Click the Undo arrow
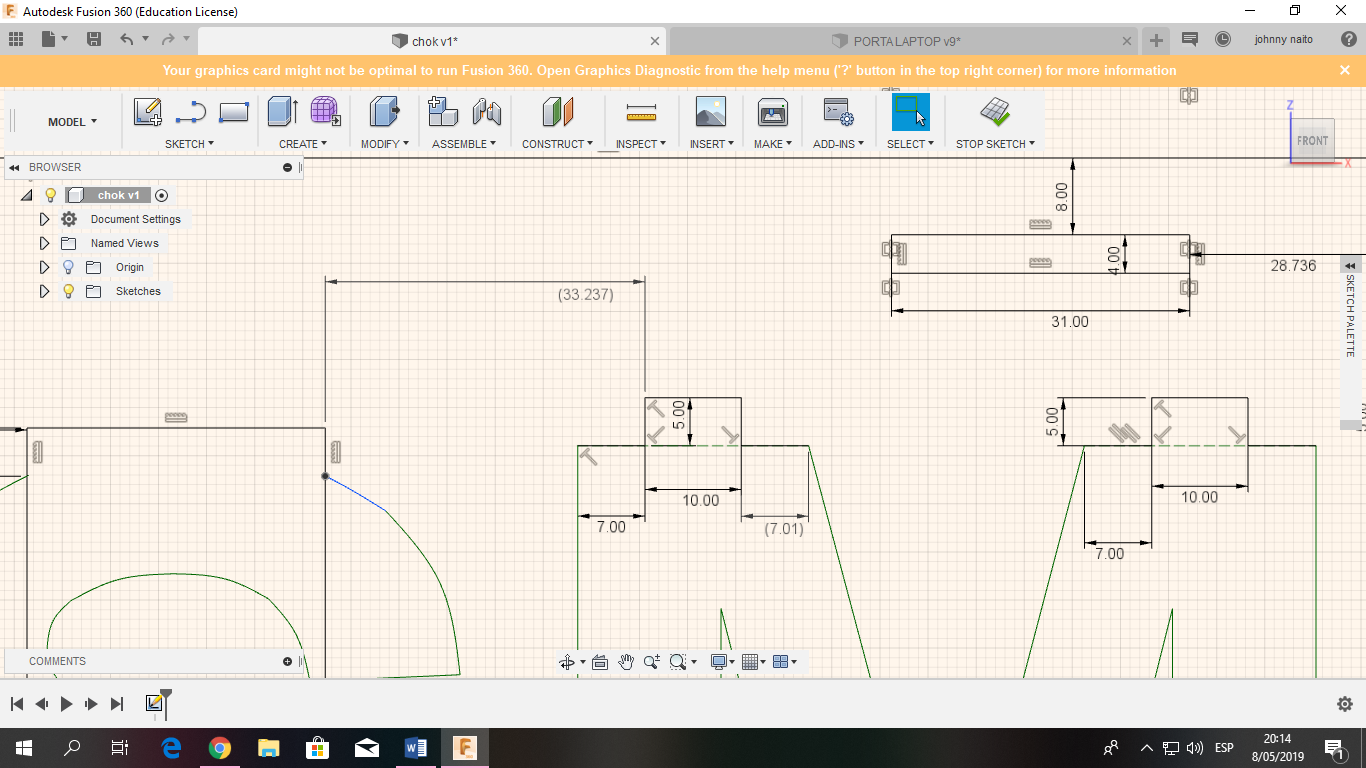This screenshot has height=768, width=1366. coord(126,40)
